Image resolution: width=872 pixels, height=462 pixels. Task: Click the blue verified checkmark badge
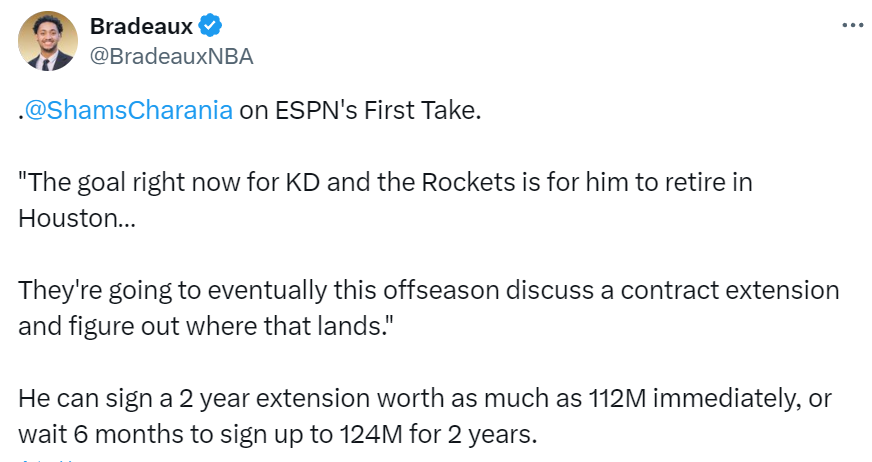(210, 26)
